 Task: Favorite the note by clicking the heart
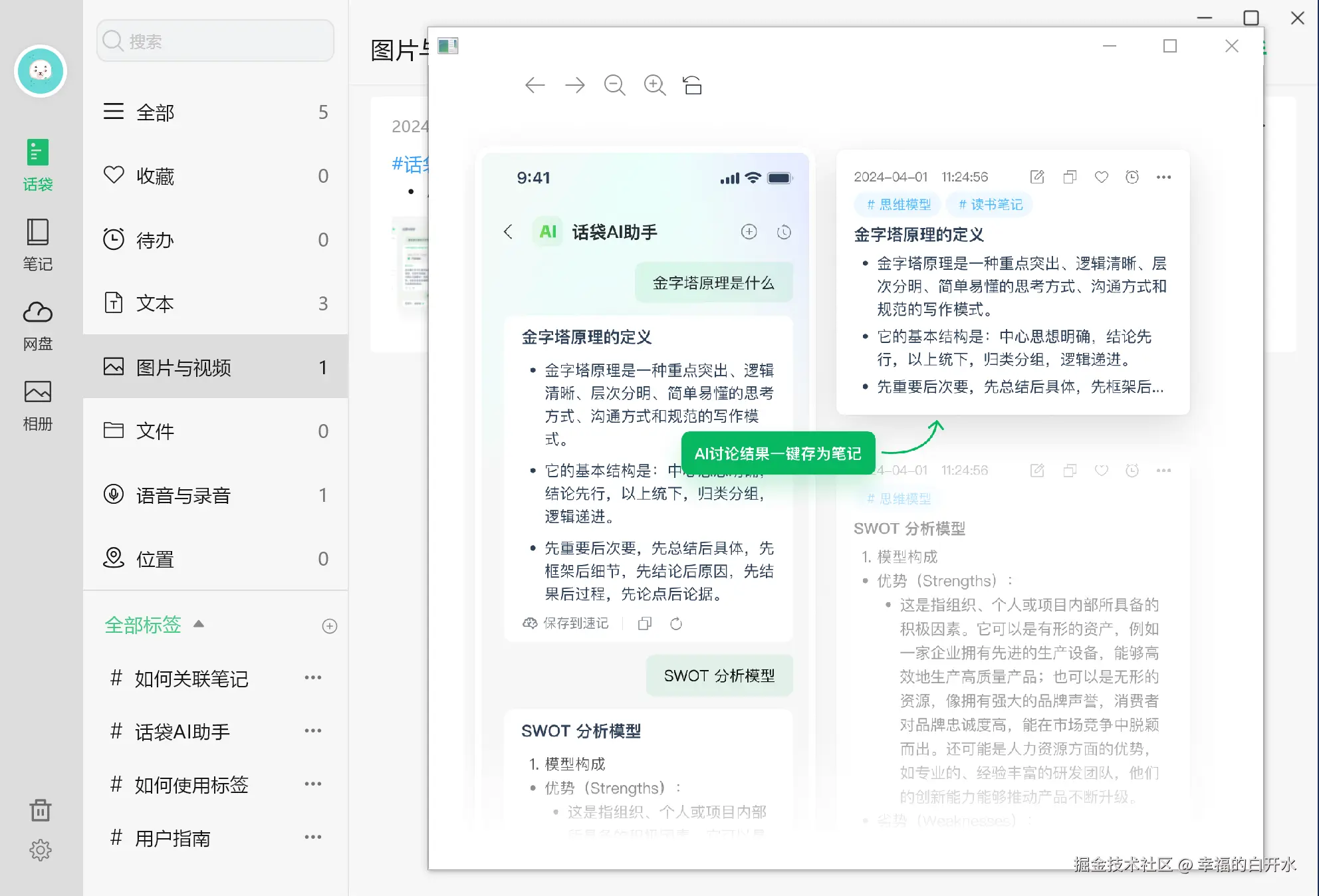pyautogui.click(x=1101, y=177)
